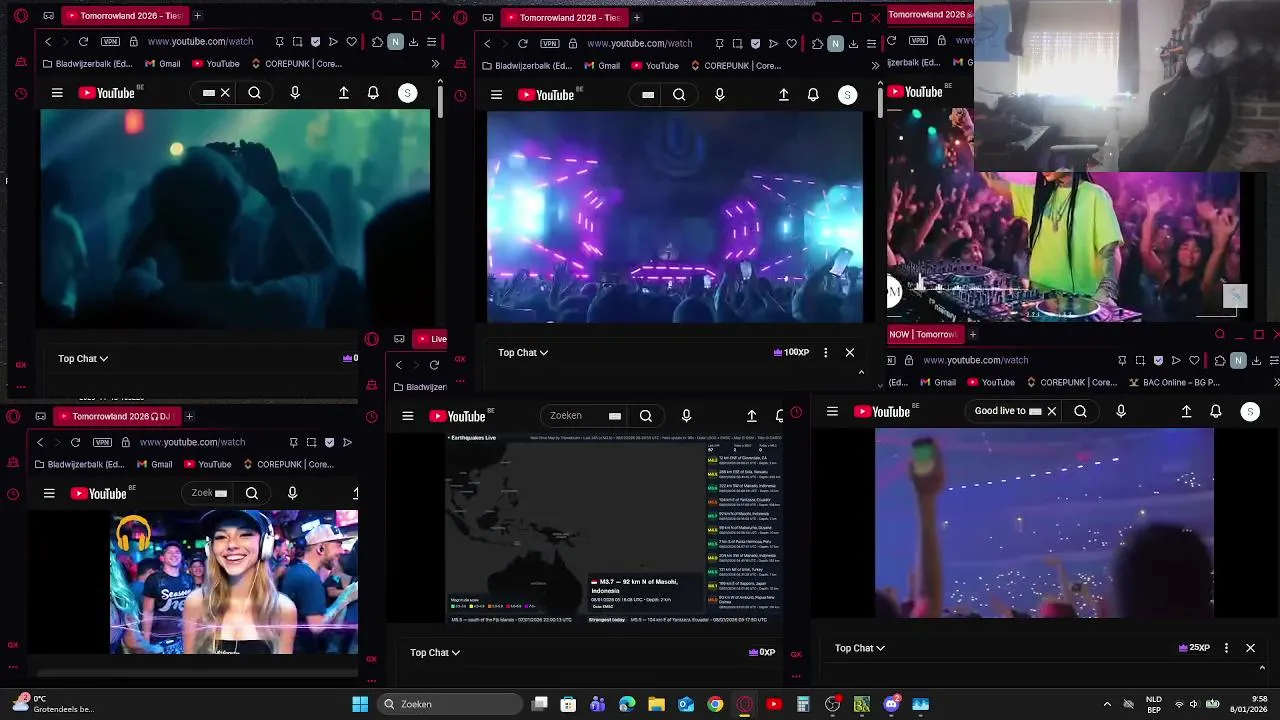Clear YouTube search box in top-left window
Screen dimensions: 1280x720
[x=225, y=93]
